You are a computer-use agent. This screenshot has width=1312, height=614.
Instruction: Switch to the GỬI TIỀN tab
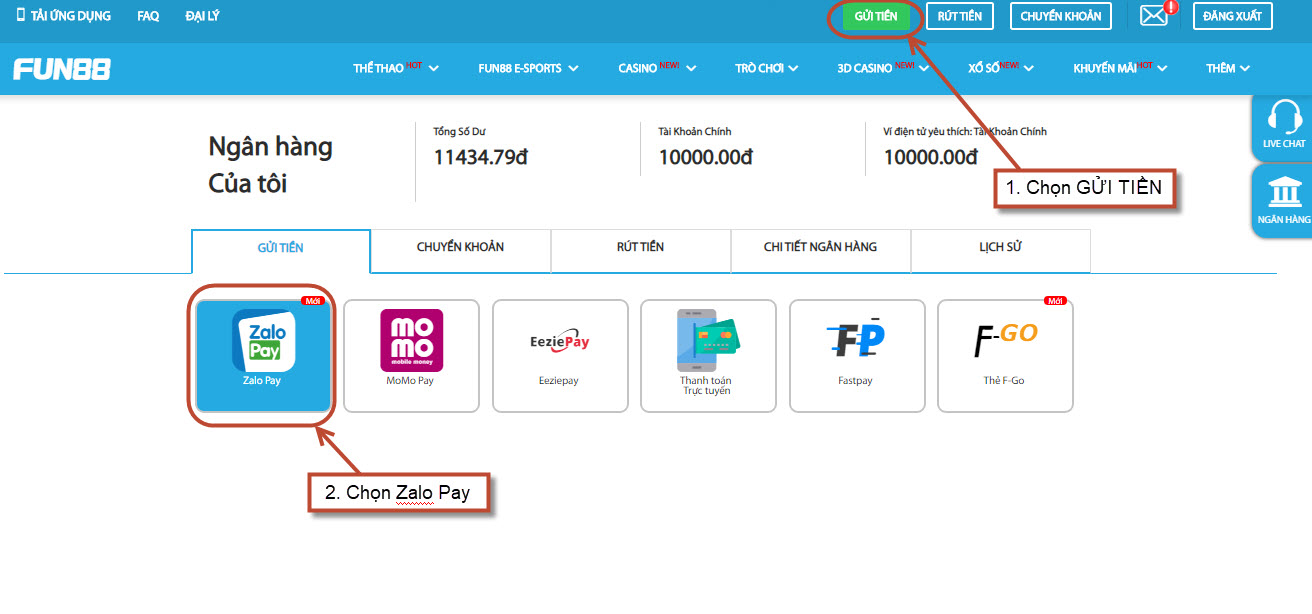pyautogui.click(x=281, y=251)
